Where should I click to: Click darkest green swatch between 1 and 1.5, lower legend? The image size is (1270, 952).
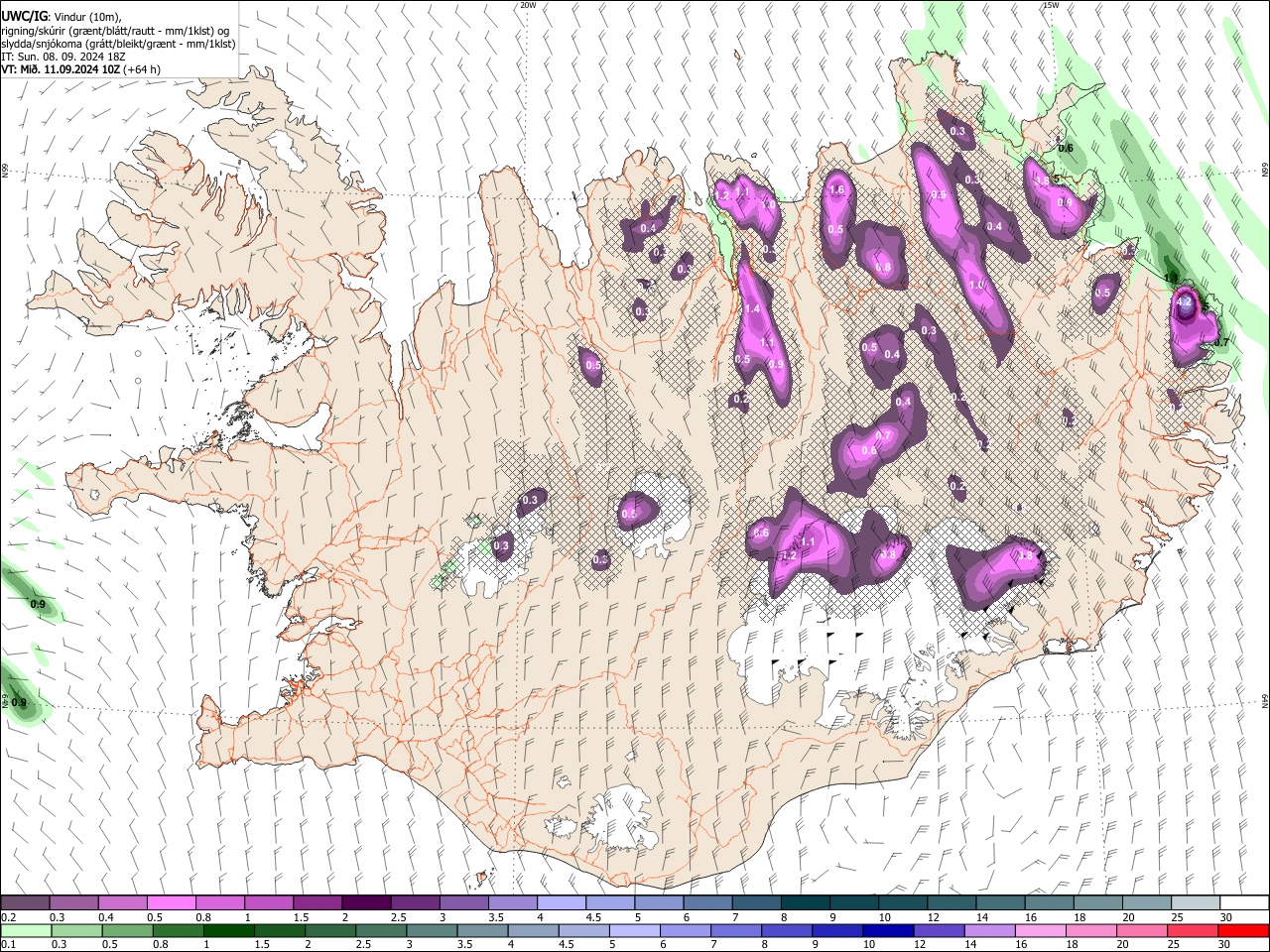coord(229,931)
